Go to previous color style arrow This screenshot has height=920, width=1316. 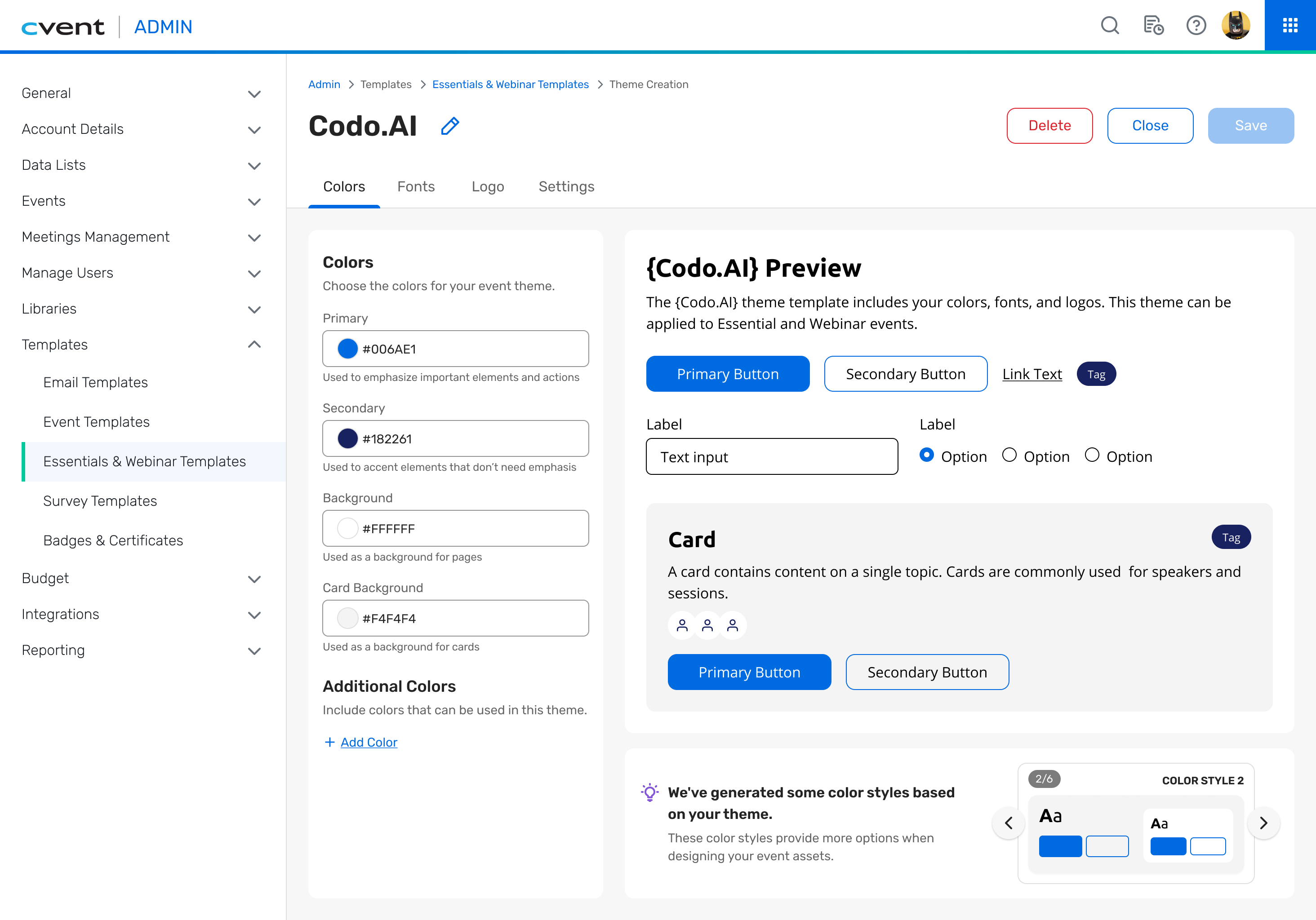click(x=1008, y=823)
